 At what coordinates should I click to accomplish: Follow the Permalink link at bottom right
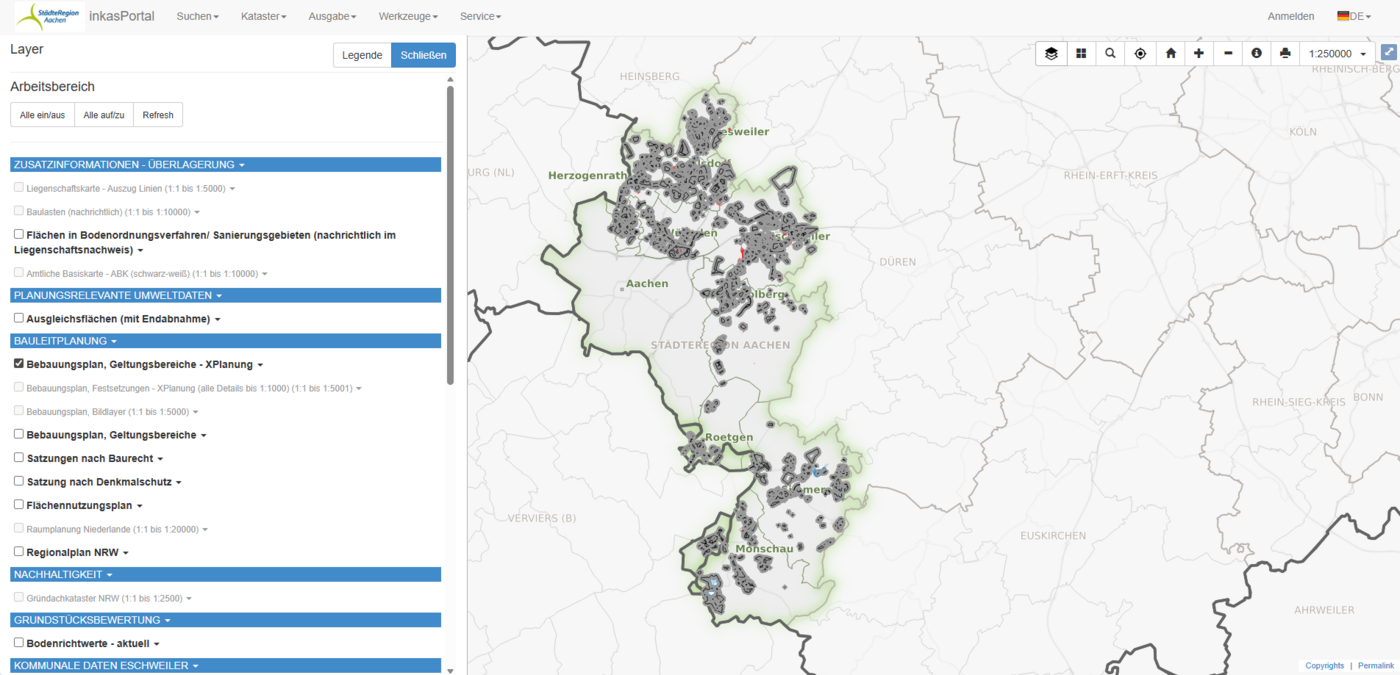tap(1375, 665)
